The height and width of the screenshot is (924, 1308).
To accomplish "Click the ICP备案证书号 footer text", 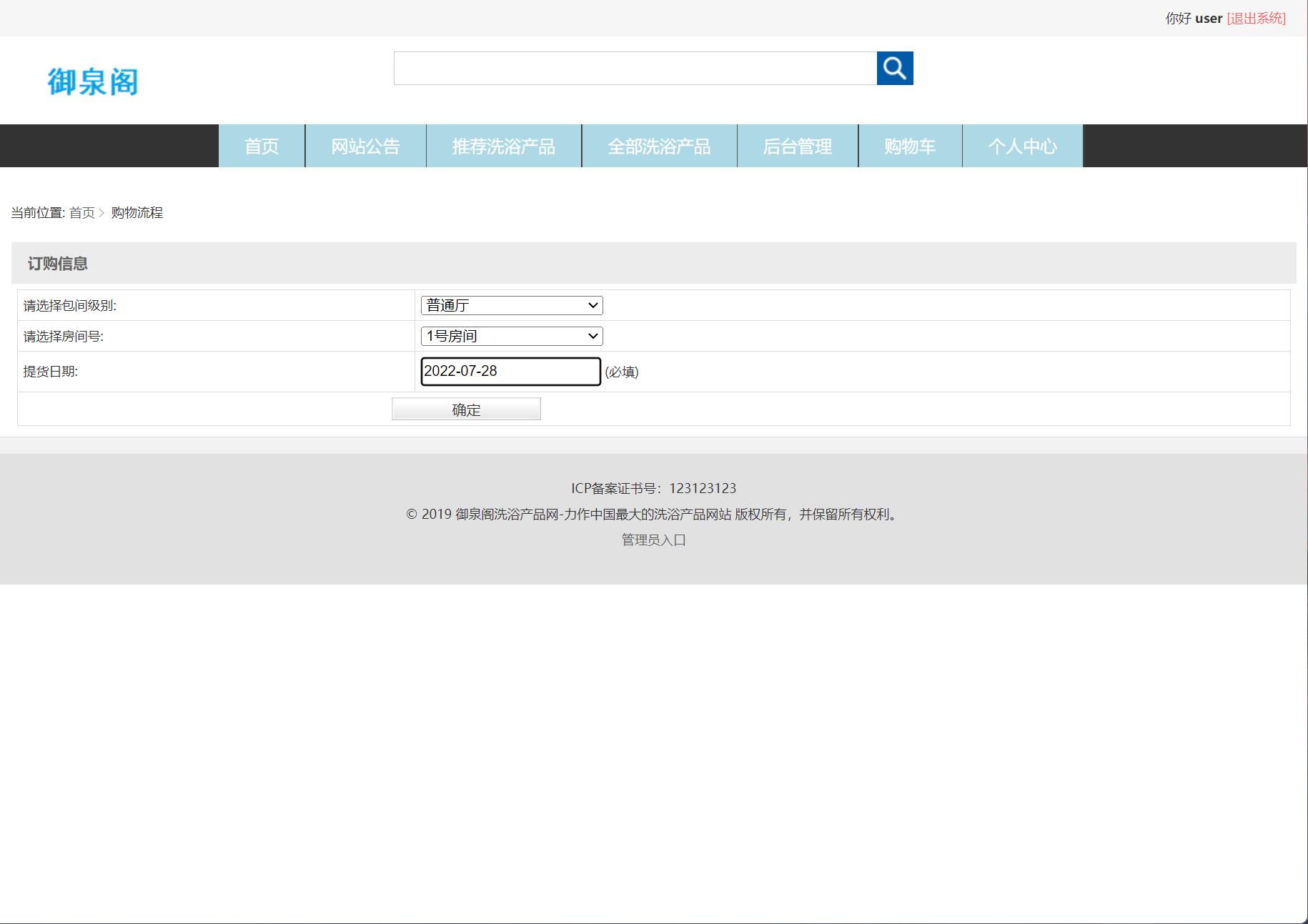I will (x=653, y=488).
